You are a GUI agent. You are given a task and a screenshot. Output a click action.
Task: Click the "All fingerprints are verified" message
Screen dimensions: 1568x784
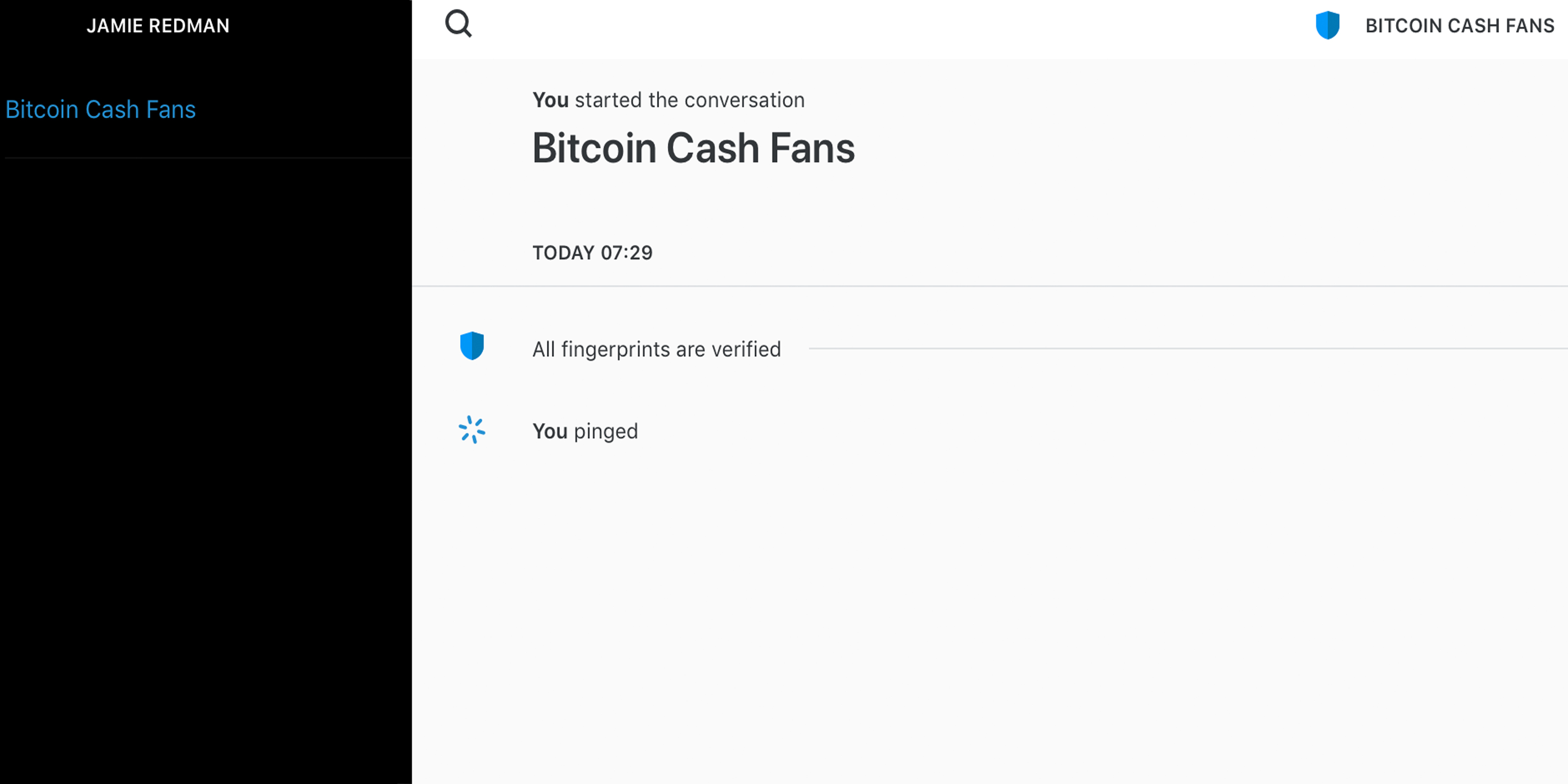click(656, 349)
